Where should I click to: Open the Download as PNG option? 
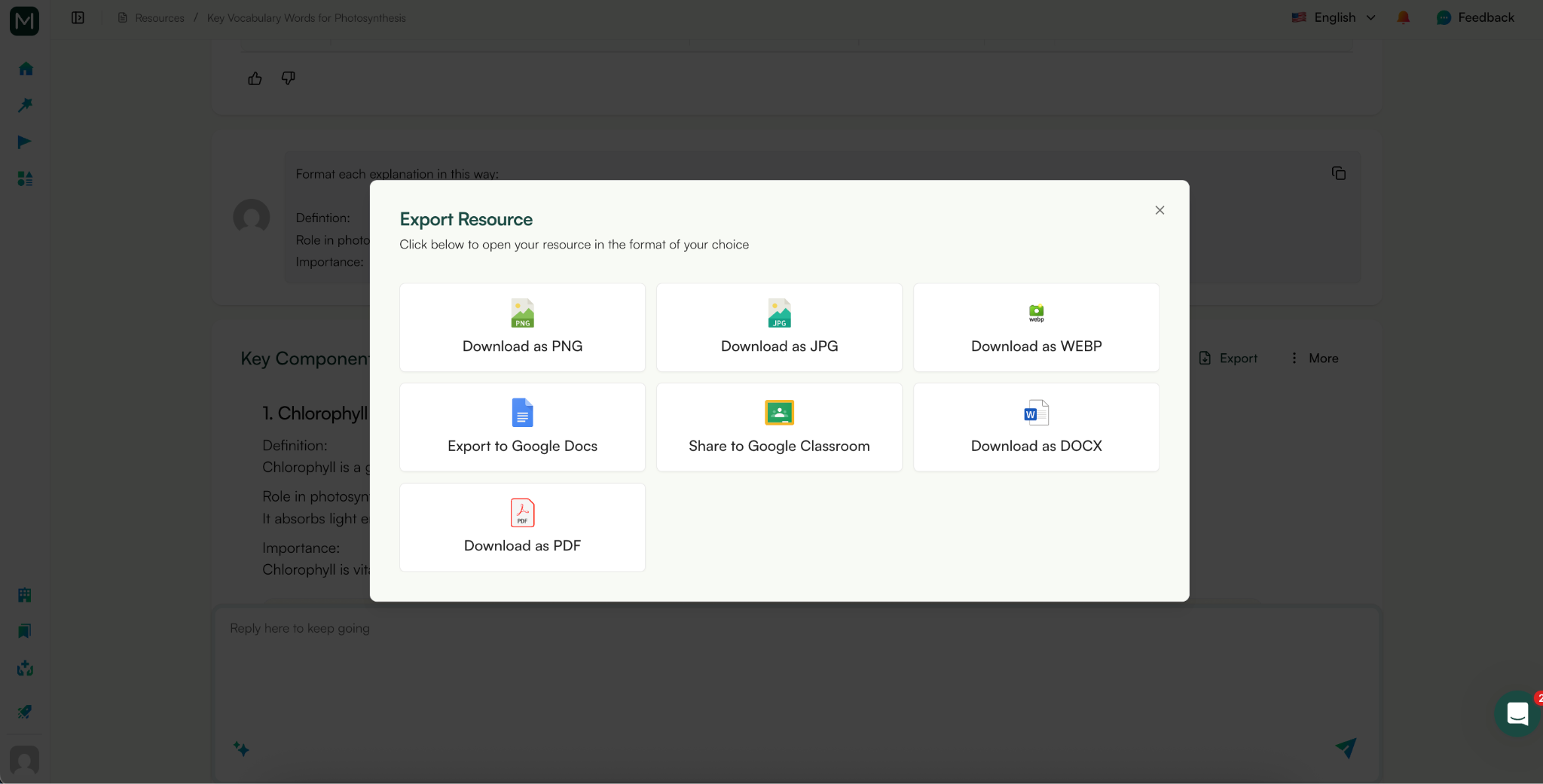coord(521,328)
